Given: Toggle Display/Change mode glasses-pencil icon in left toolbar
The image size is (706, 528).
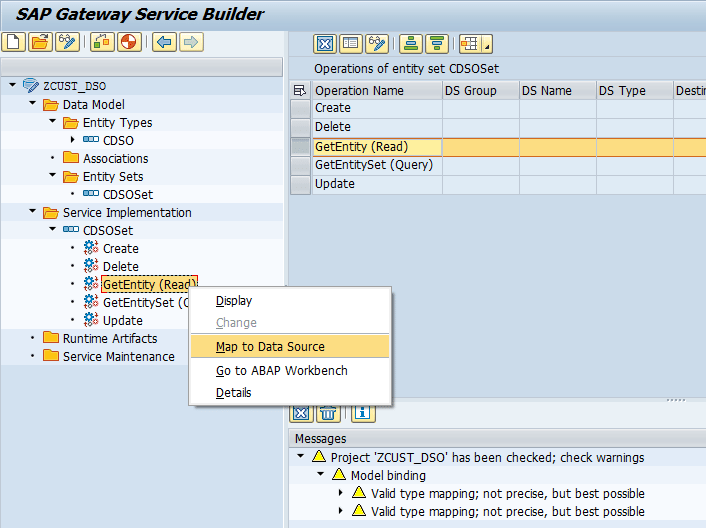Looking at the screenshot, I should [x=67, y=42].
